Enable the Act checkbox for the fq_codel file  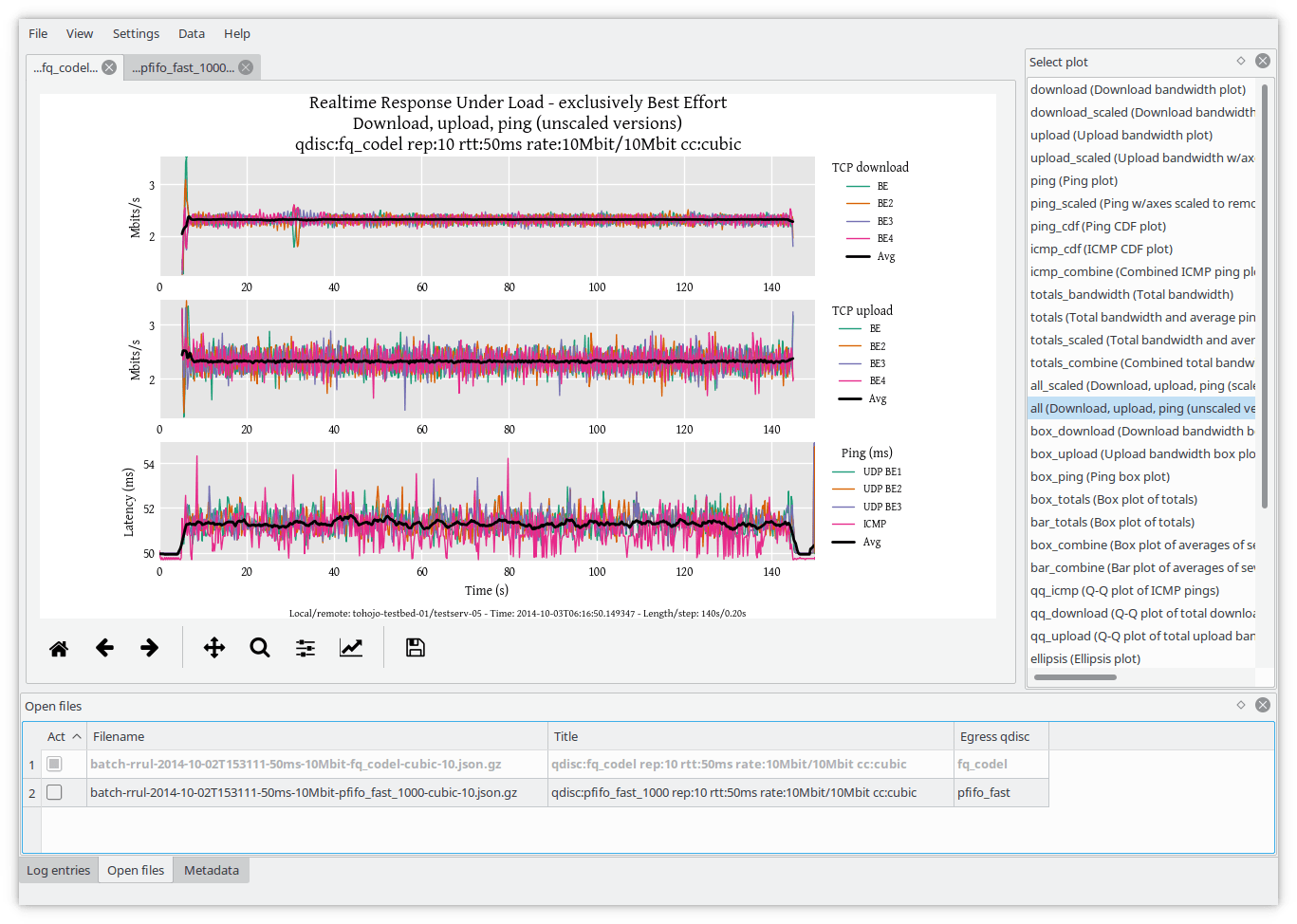[x=54, y=764]
